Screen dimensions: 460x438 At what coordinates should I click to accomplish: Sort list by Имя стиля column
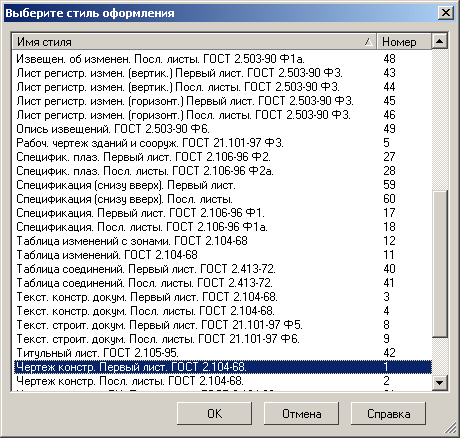click(194, 42)
